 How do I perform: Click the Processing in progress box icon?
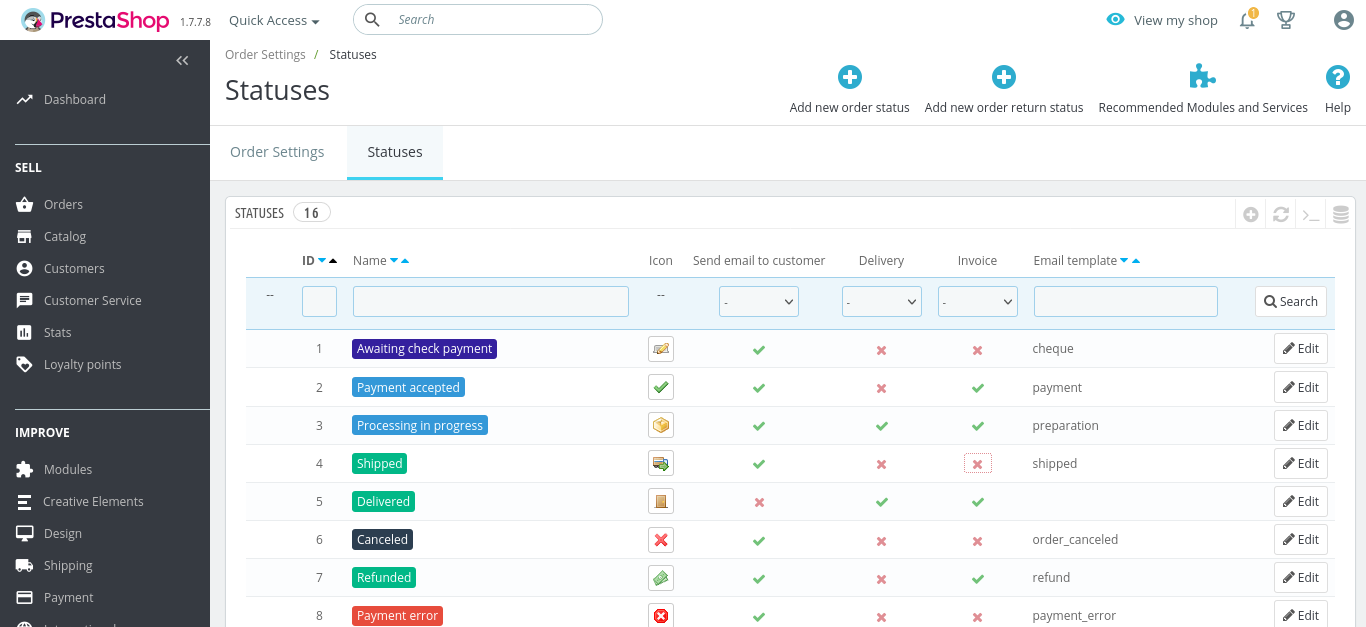coord(661,425)
